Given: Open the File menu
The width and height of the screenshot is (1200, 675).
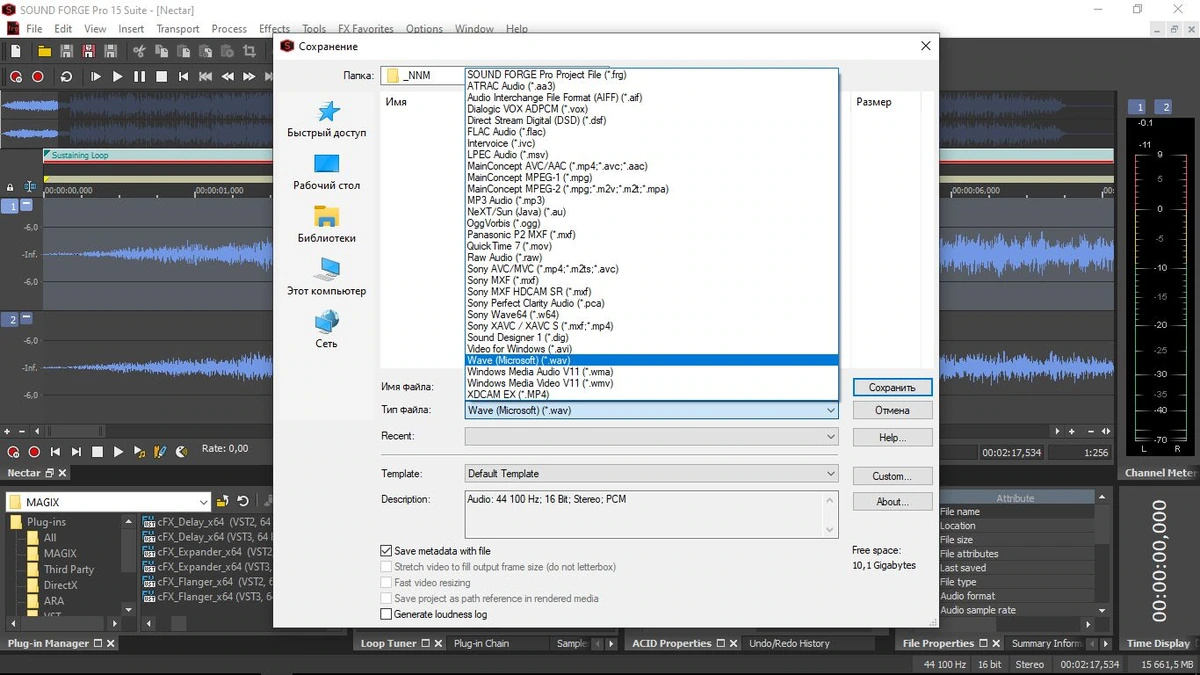Looking at the screenshot, I should tap(34, 29).
